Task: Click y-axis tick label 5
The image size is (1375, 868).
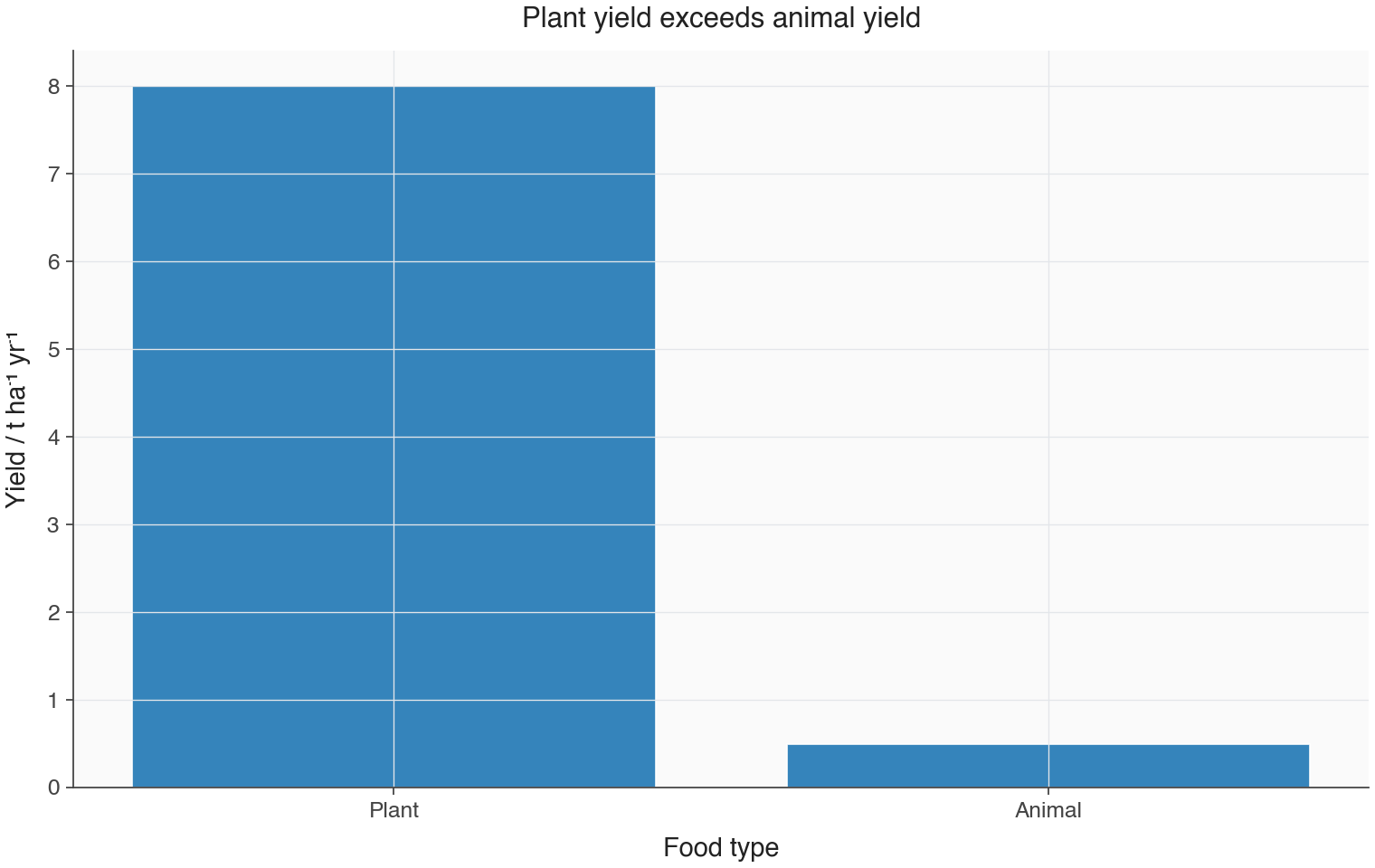Action: coord(54,350)
